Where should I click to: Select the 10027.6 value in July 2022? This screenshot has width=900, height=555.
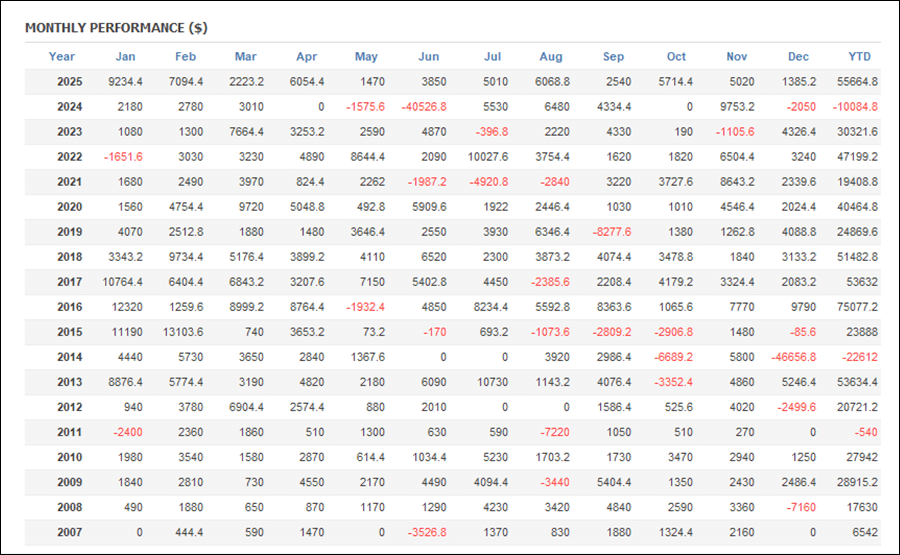pos(487,157)
